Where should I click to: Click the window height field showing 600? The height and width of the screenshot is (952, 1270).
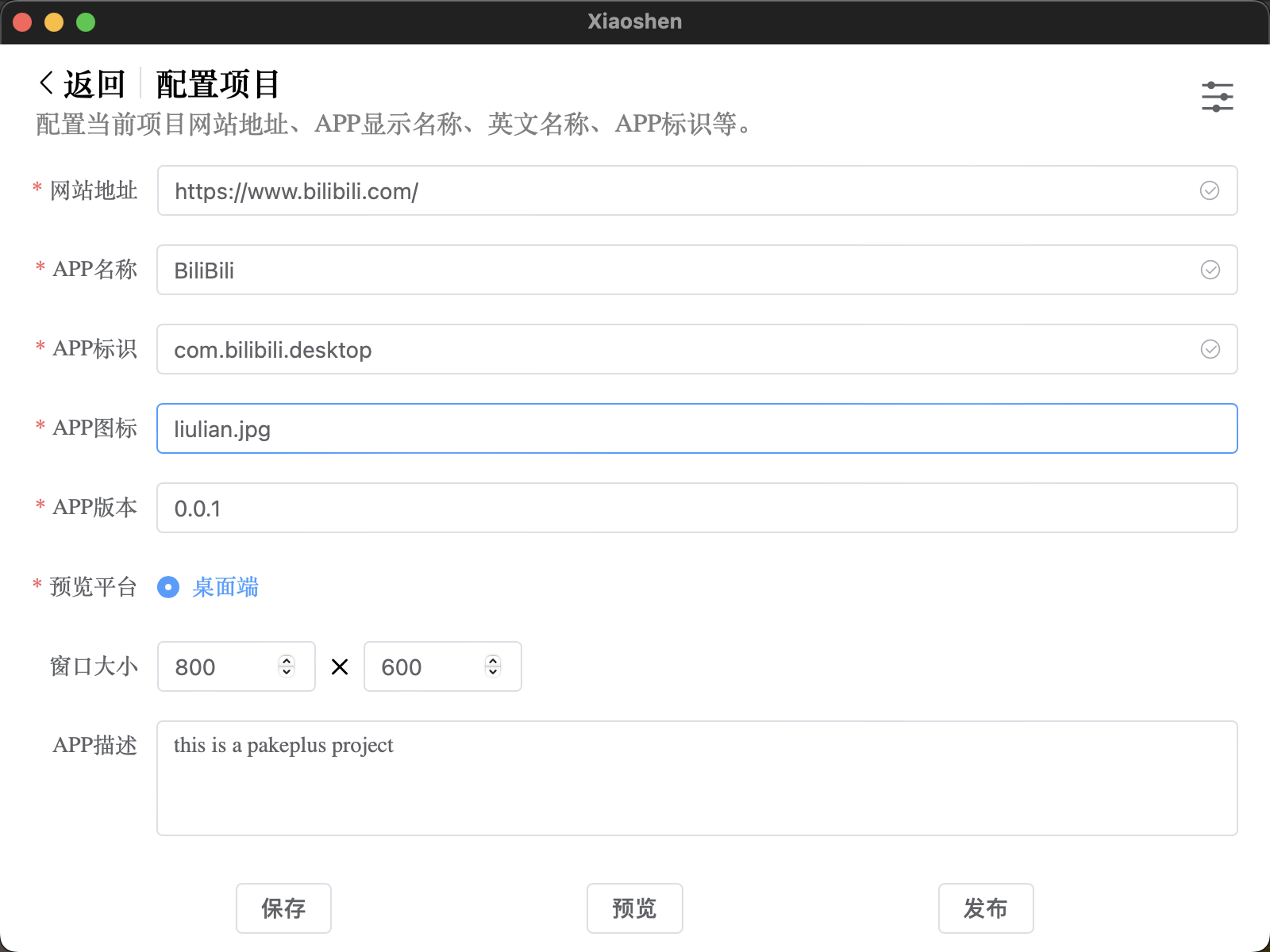tap(443, 666)
